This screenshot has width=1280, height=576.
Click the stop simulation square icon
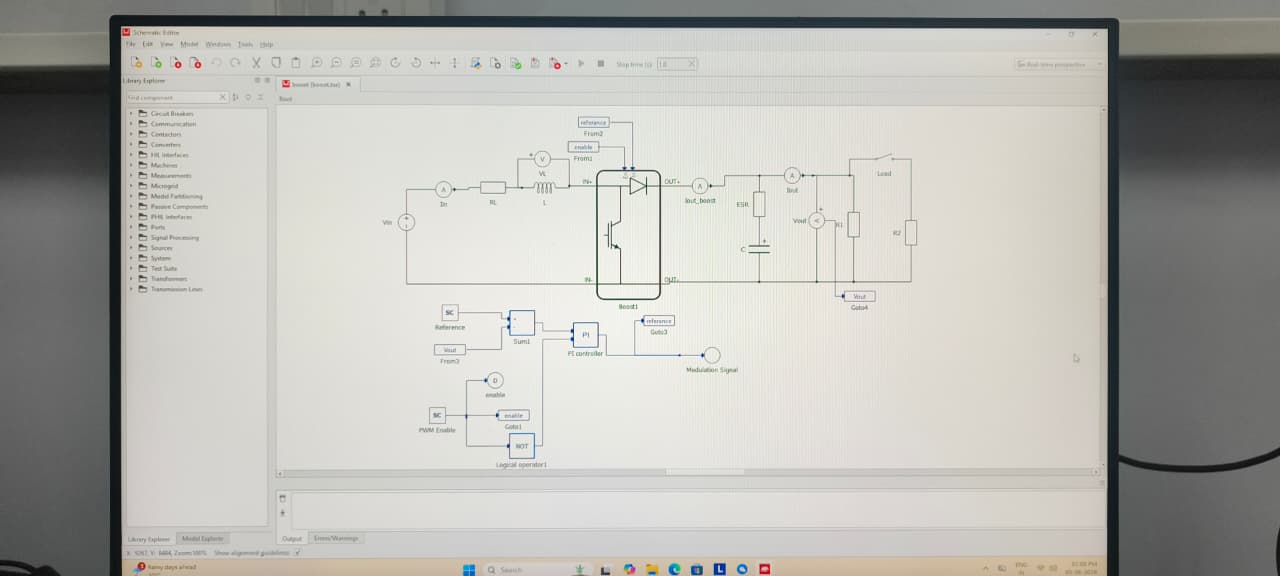601,64
